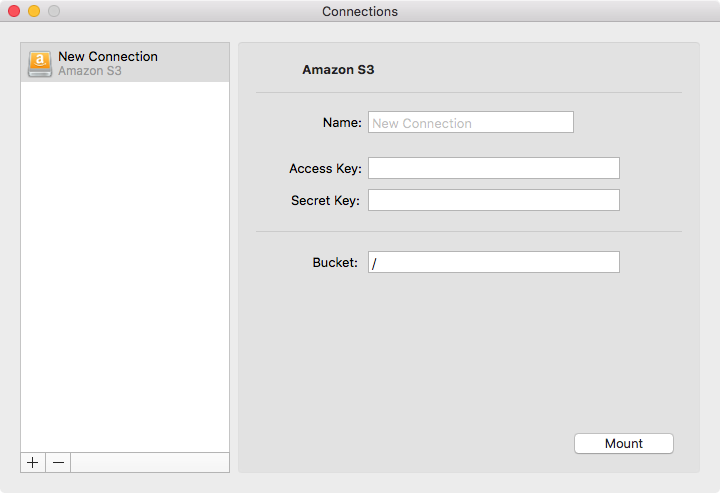
Task: Click the Connections window title
Action: coord(360,11)
